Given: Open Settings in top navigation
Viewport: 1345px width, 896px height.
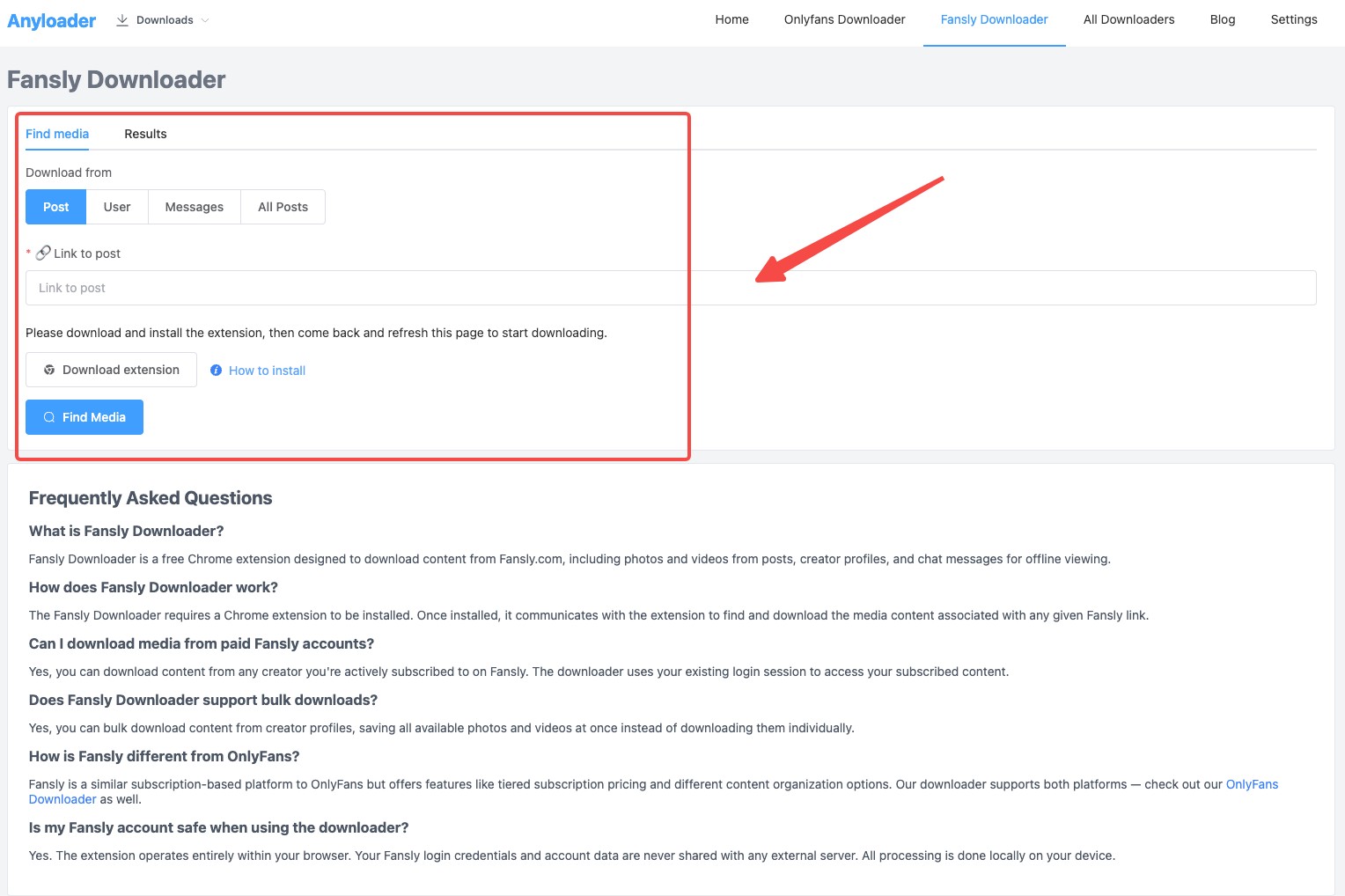Looking at the screenshot, I should tap(1293, 19).
